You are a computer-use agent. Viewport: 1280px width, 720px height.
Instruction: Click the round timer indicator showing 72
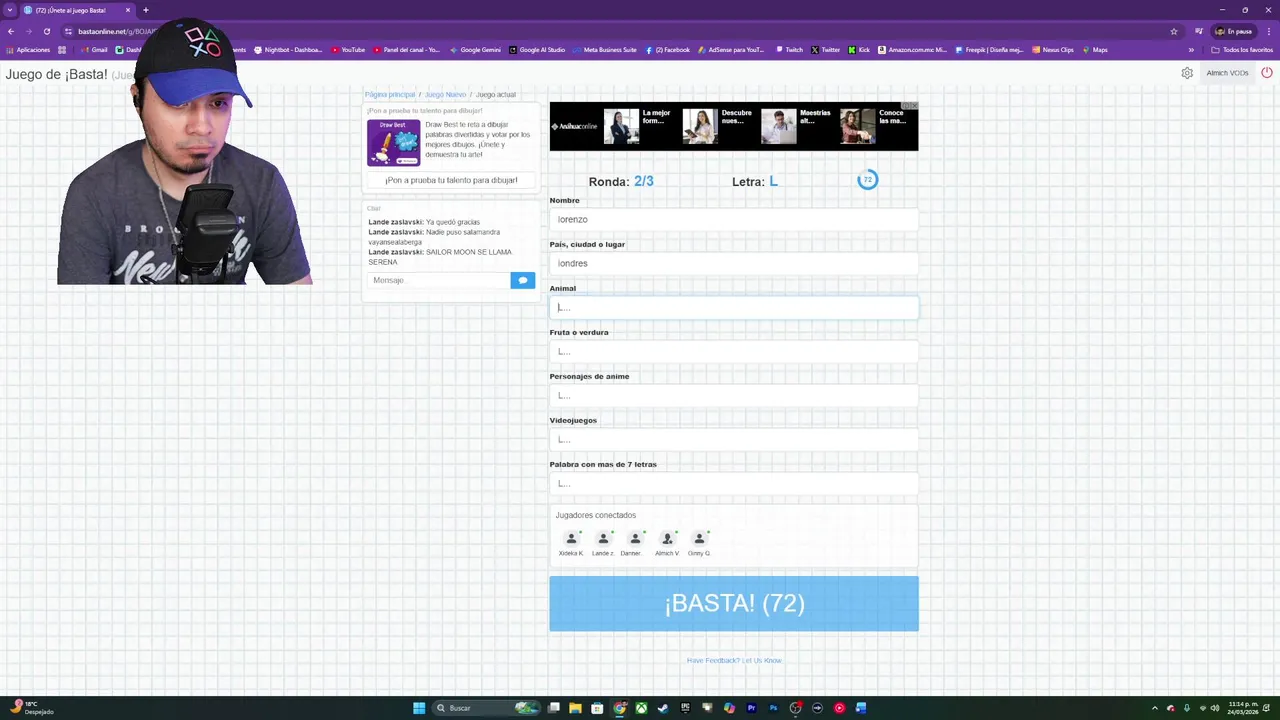point(867,180)
